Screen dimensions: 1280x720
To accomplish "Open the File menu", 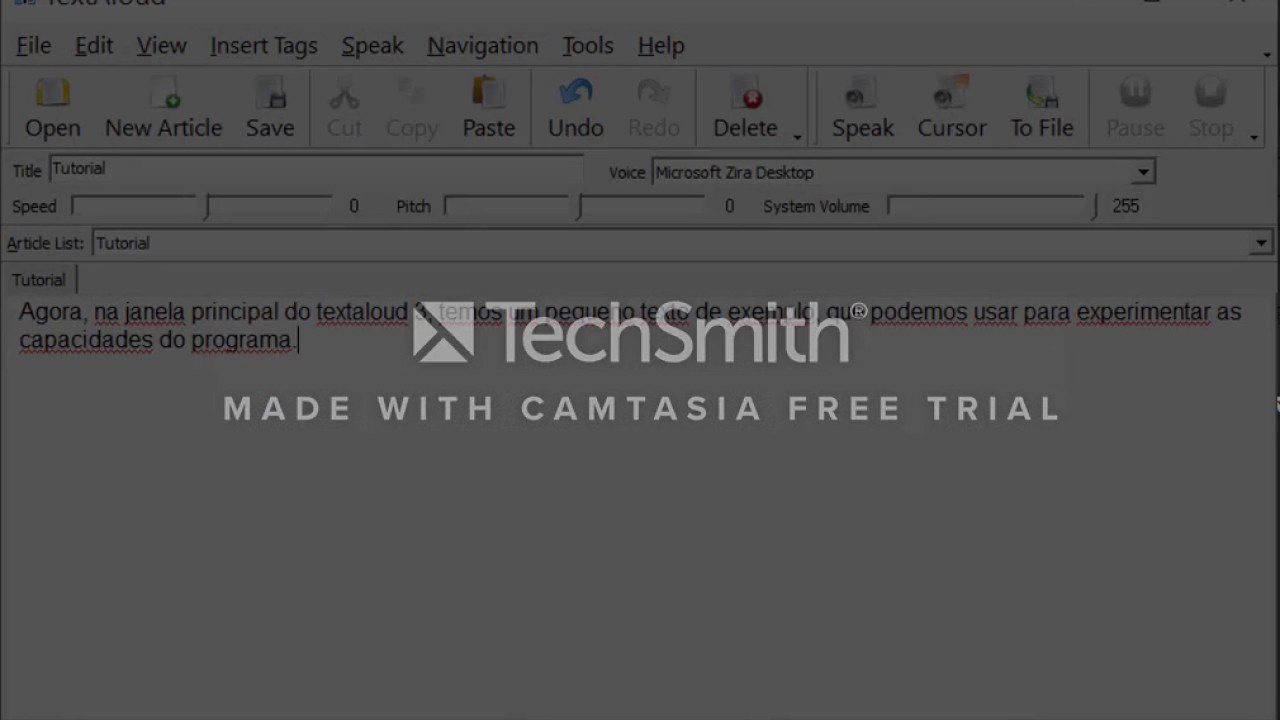I will click(x=33, y=45).
